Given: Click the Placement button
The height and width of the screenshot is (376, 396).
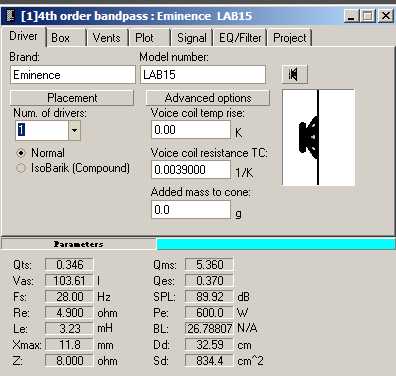Looking at the screenshot, I should tap(72, 98).
